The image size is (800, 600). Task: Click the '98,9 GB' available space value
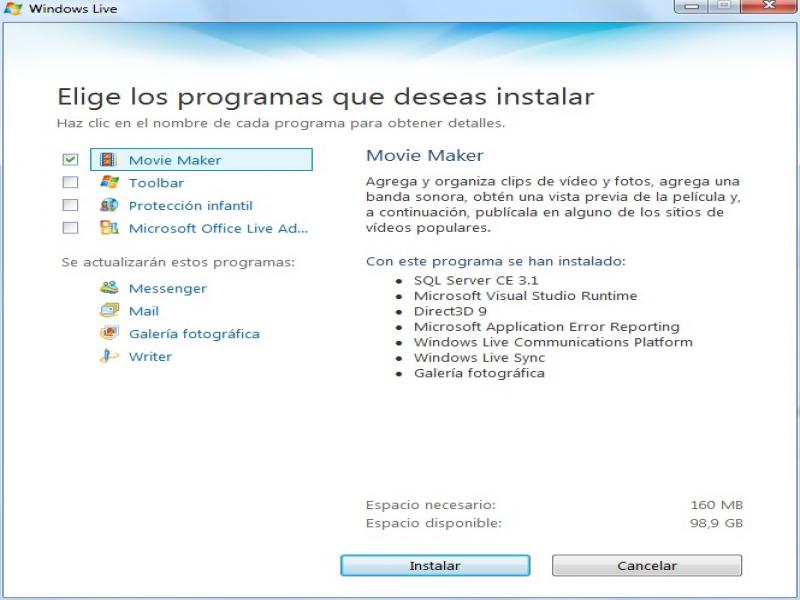pyautogui.click(x=716, y=522)
